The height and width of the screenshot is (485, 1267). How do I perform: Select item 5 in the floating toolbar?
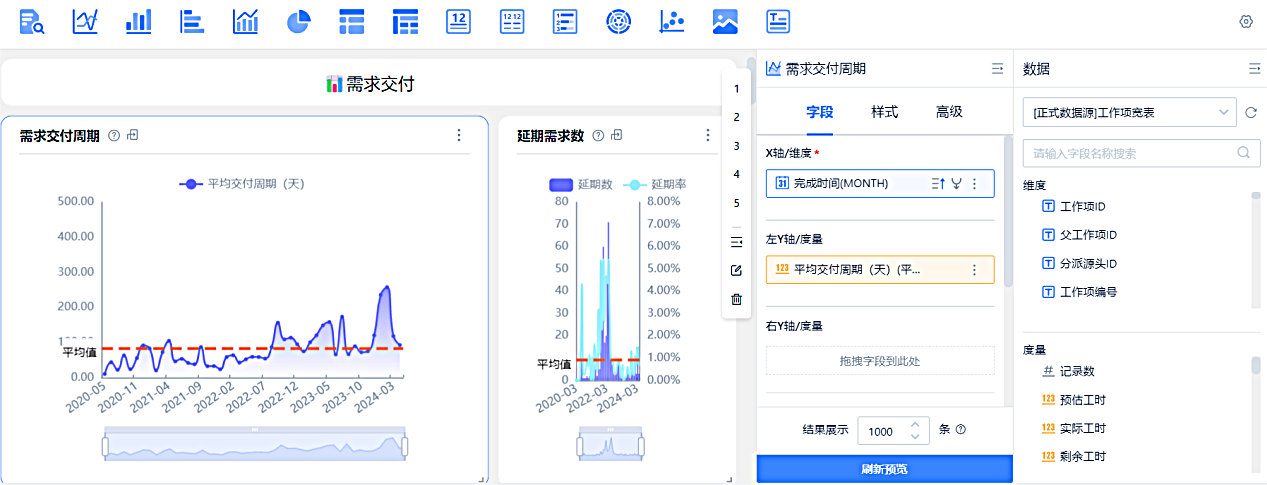point(737,203)
